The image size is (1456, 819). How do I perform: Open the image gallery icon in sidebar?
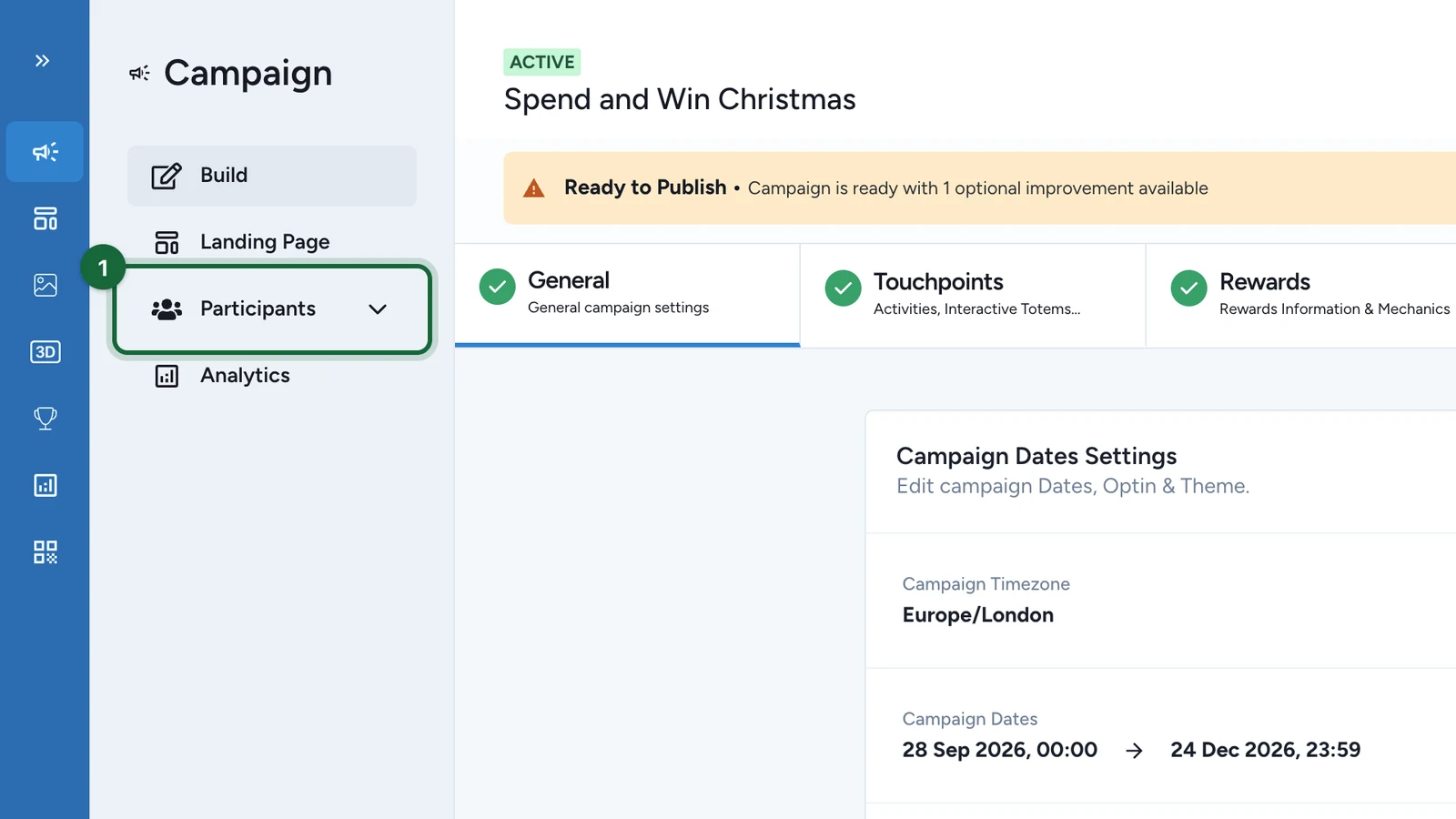coord(45,285)
